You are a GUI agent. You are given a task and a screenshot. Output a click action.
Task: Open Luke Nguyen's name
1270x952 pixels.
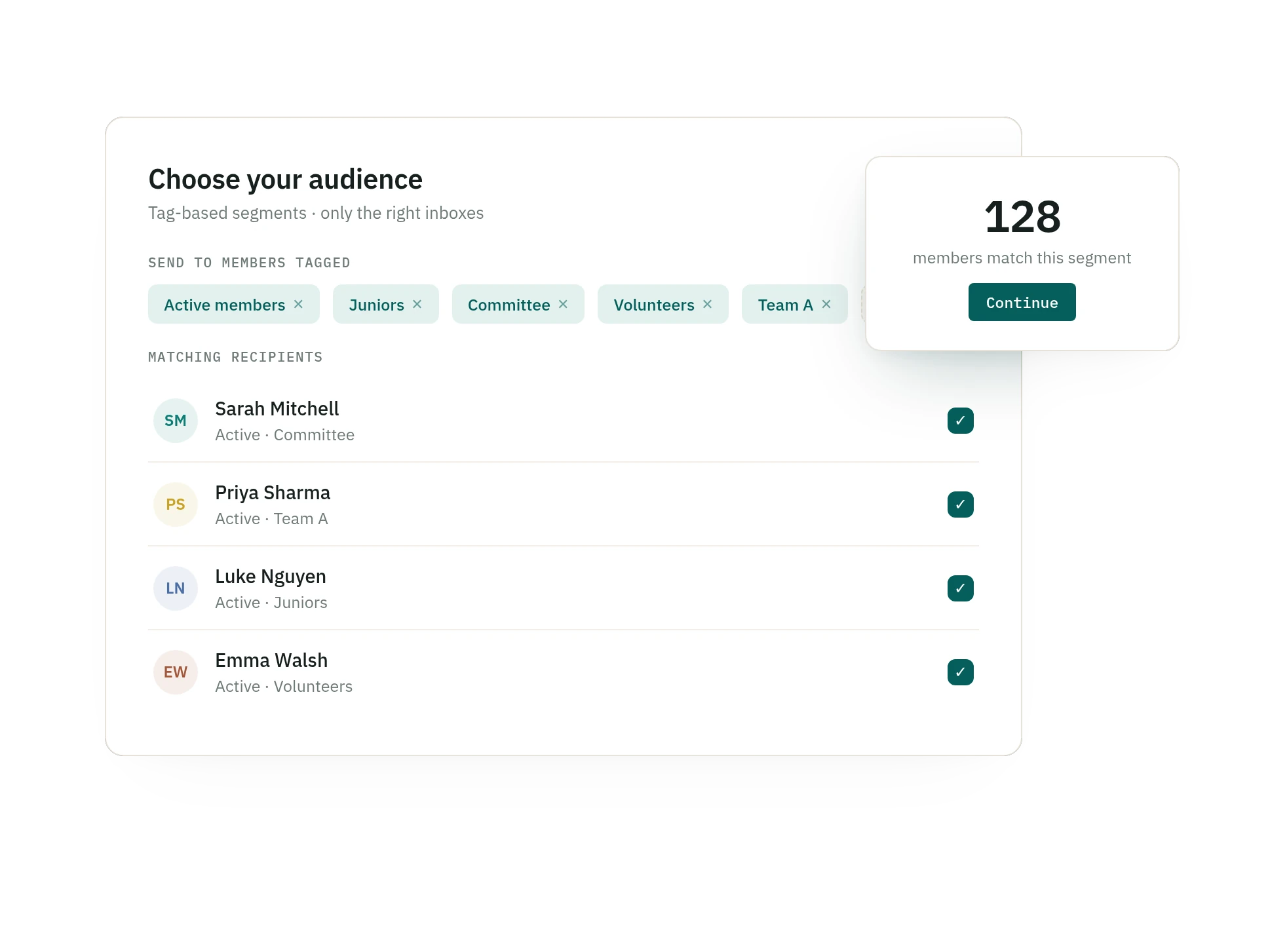(270, 577)
